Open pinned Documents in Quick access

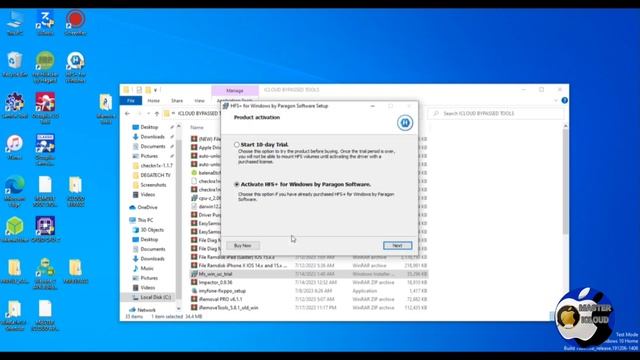(x=153, y=147)
